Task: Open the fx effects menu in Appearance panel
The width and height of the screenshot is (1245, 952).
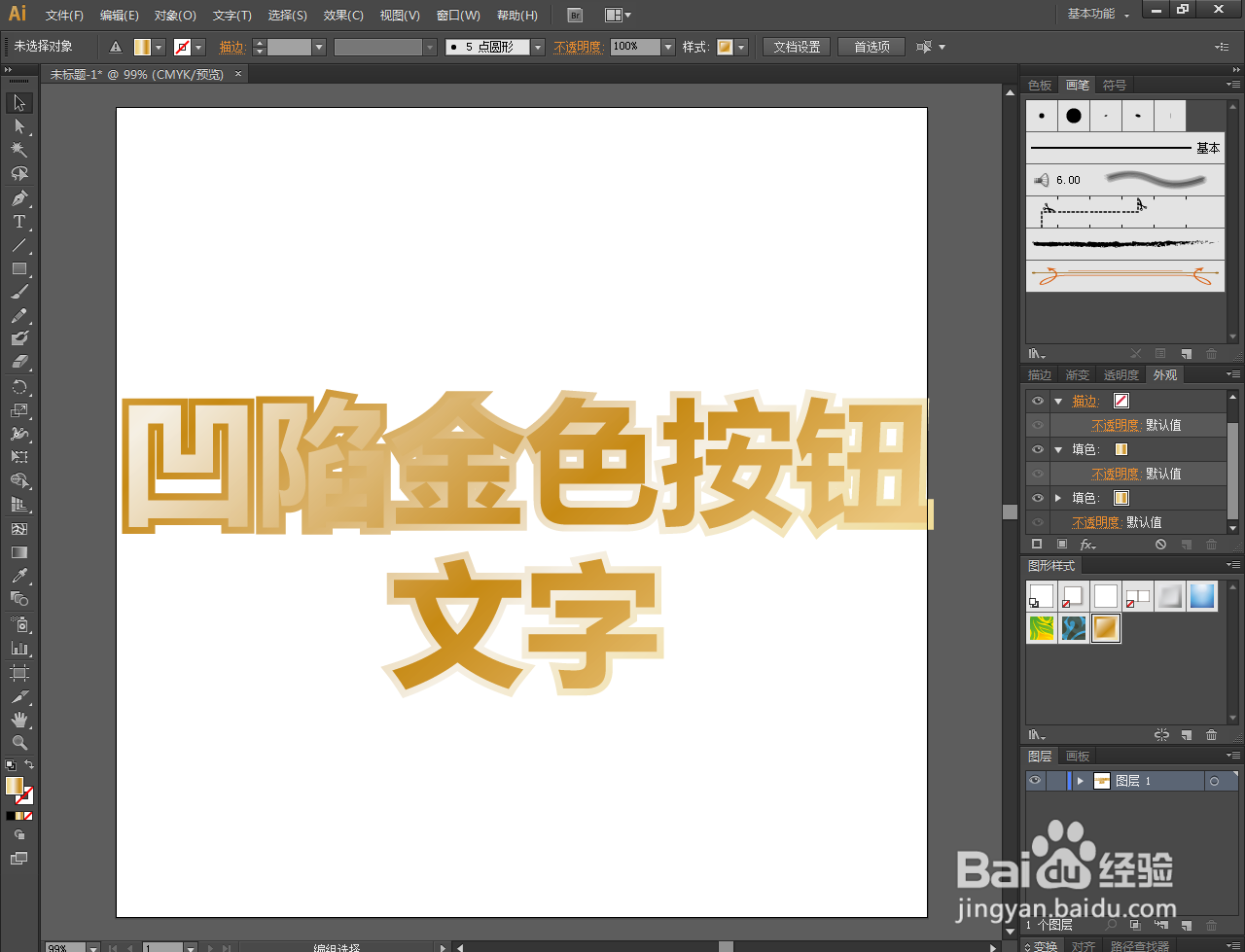Action: click(1087, 544)
